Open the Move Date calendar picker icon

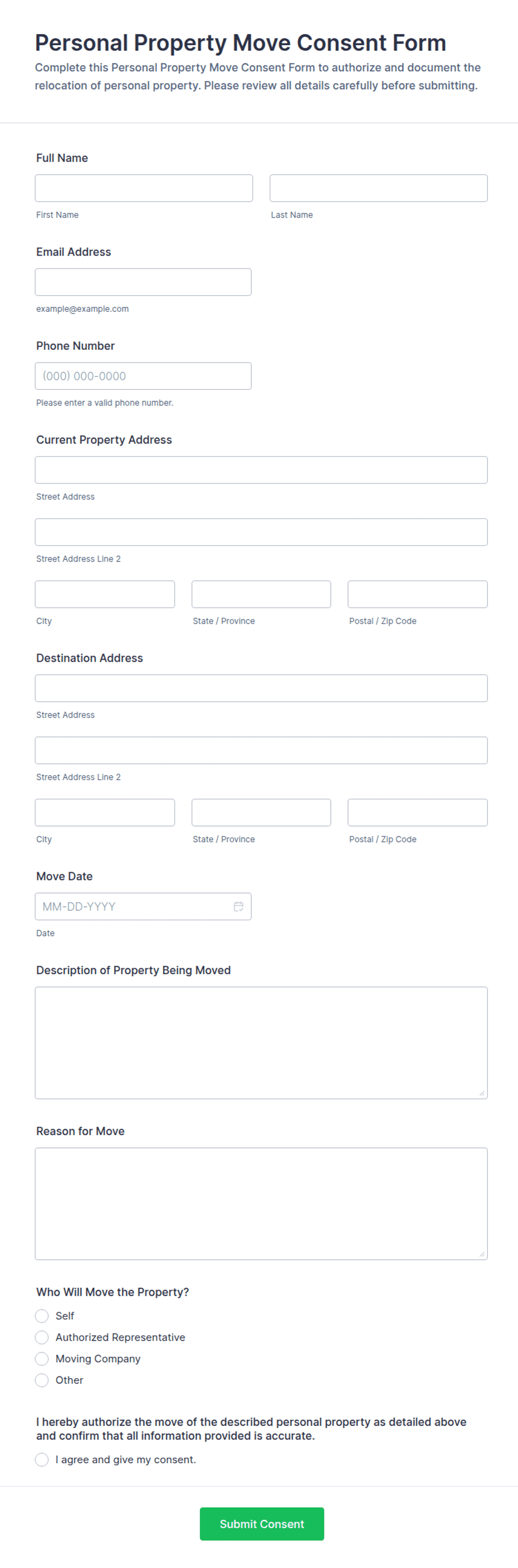238,906
